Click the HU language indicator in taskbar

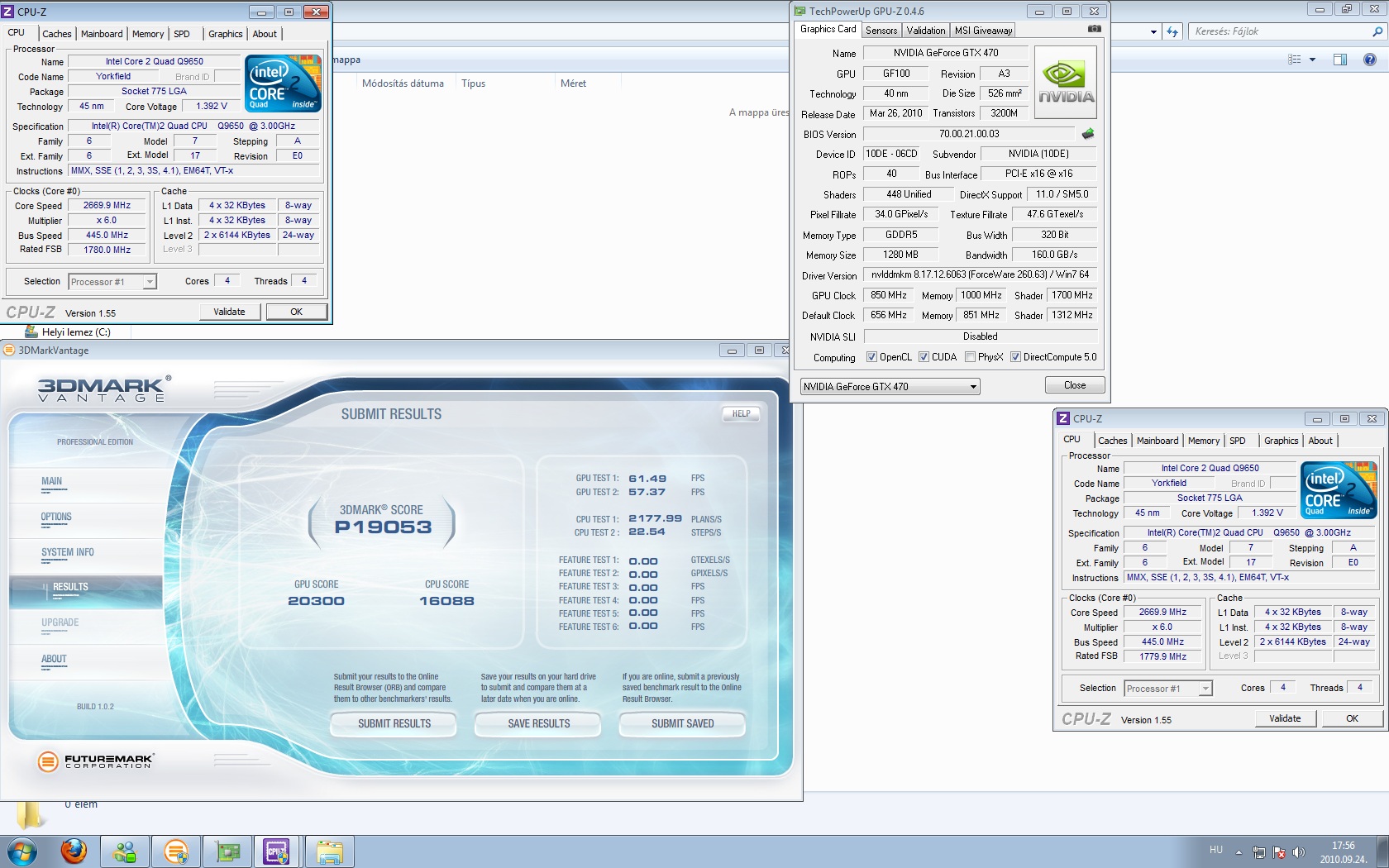(1215, 850)
